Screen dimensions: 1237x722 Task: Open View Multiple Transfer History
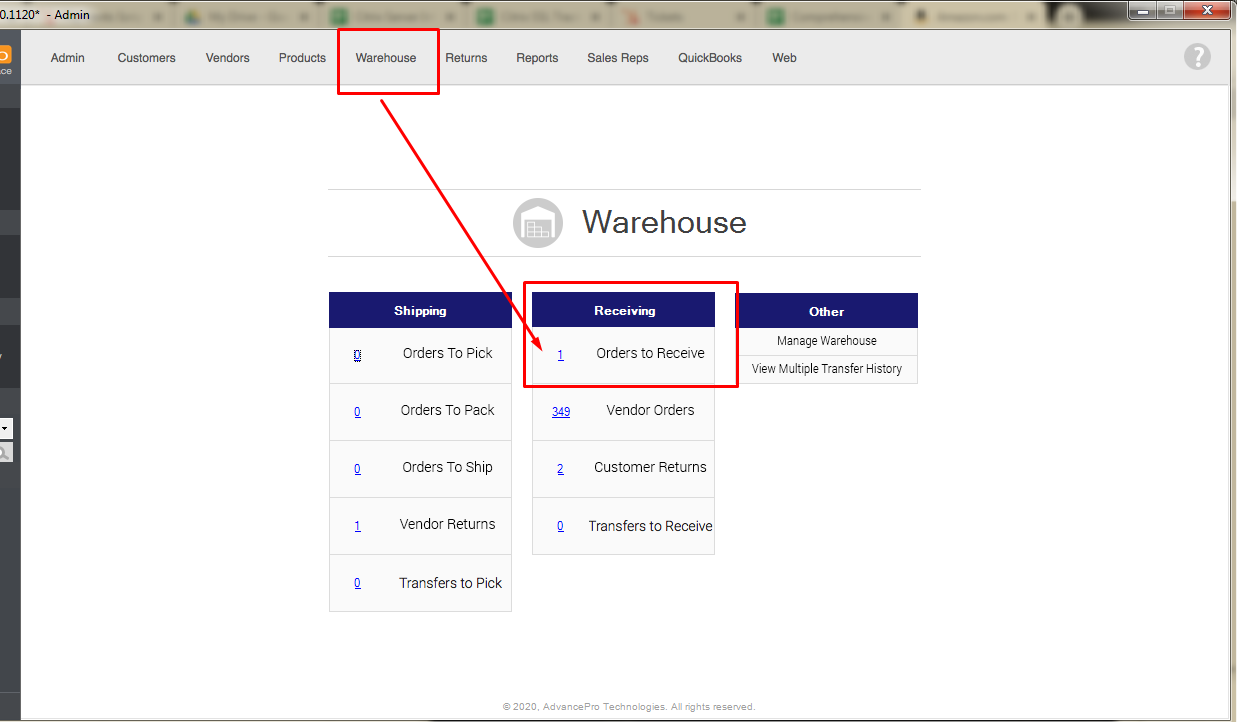pos(827,369)
